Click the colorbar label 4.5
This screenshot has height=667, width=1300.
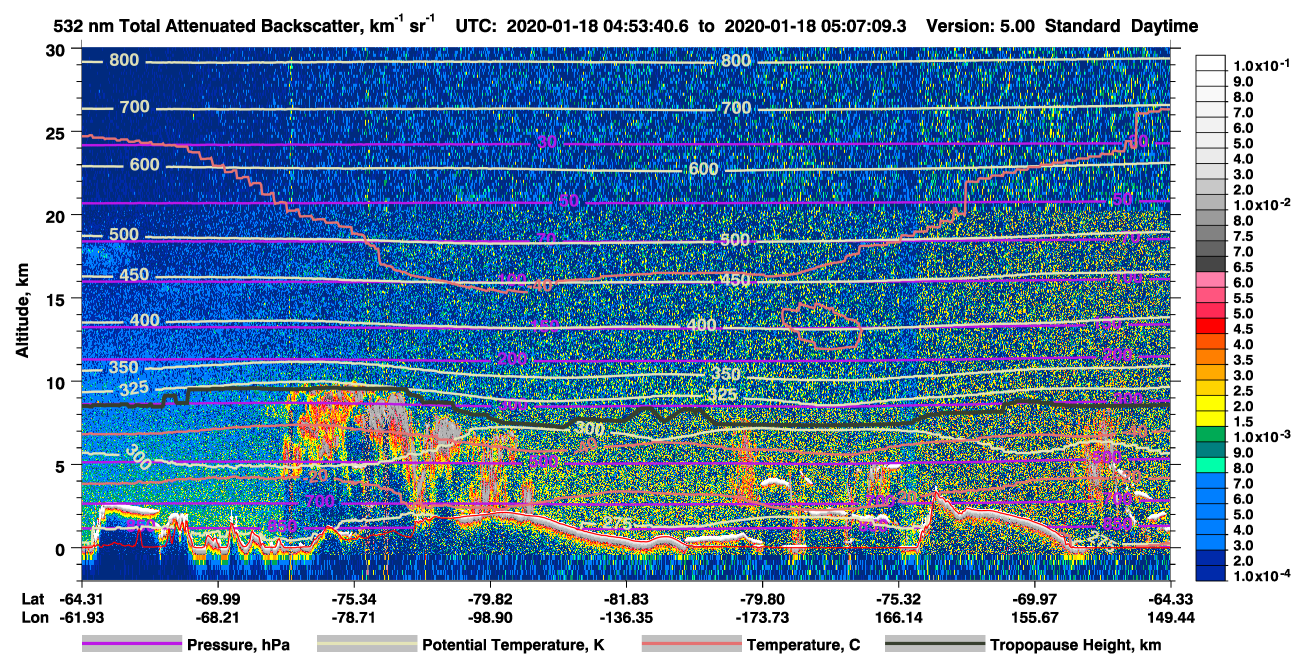[x=1243, y=328]
